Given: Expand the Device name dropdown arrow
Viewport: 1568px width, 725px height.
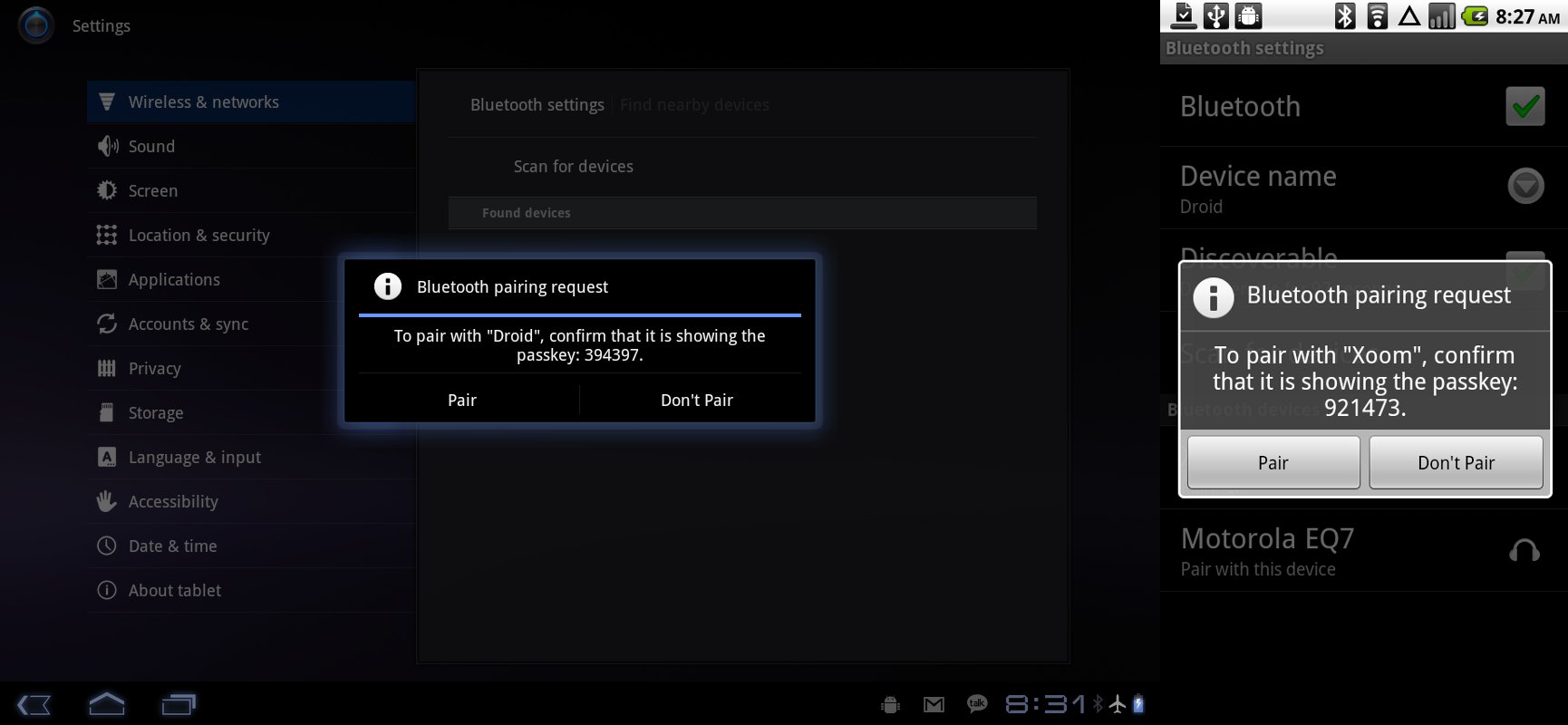Looking at the screenshot, I should click(1524, 186).
